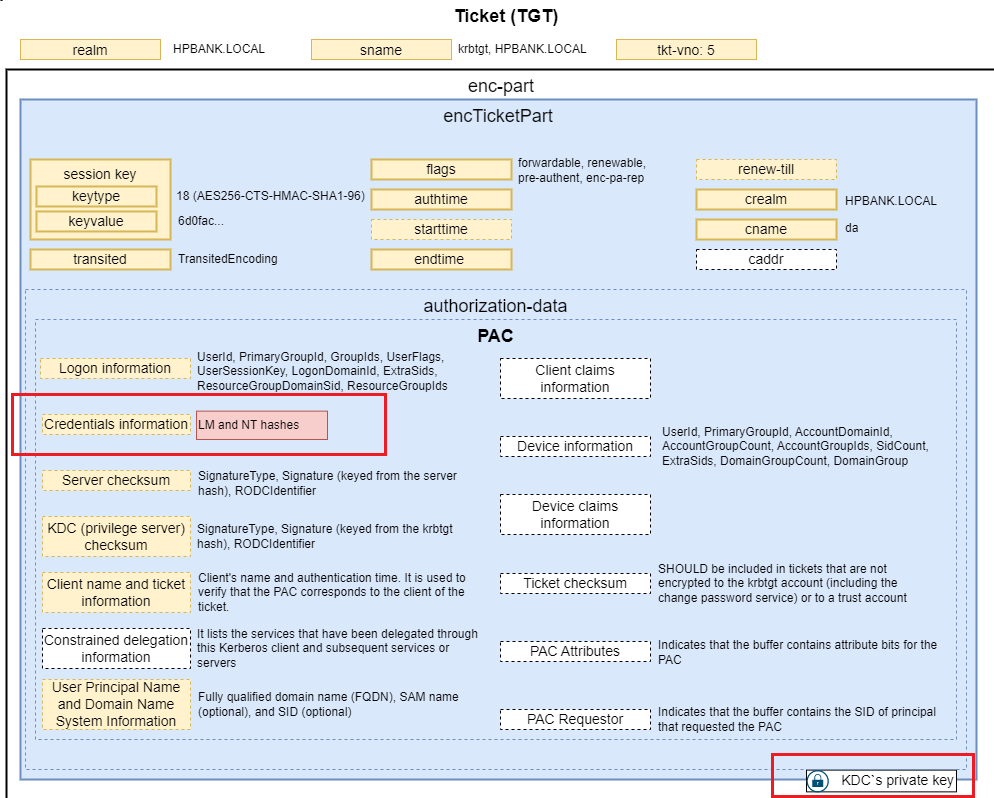Select the authtime box

coord(441,199)
